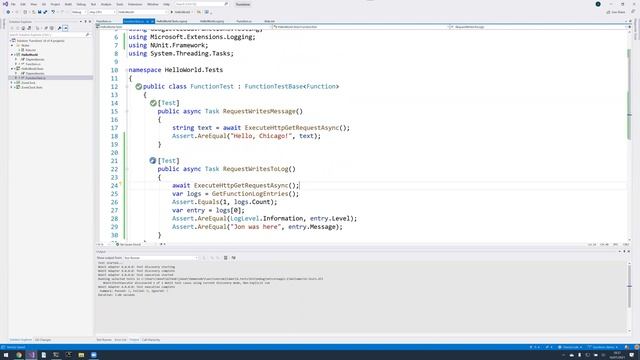Click the Navigate Backward toolbar icon
This screenshot has height=360, width=640.
click(8, 12)
